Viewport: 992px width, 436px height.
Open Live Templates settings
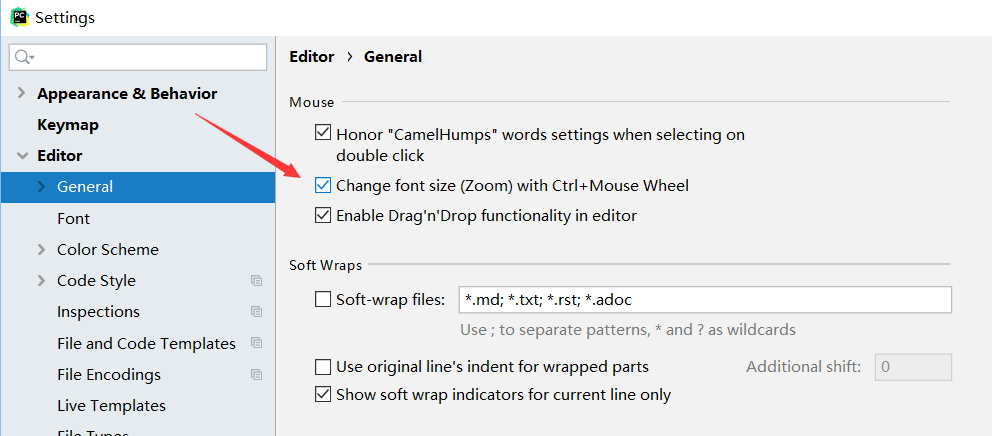[x=111, y=405]
